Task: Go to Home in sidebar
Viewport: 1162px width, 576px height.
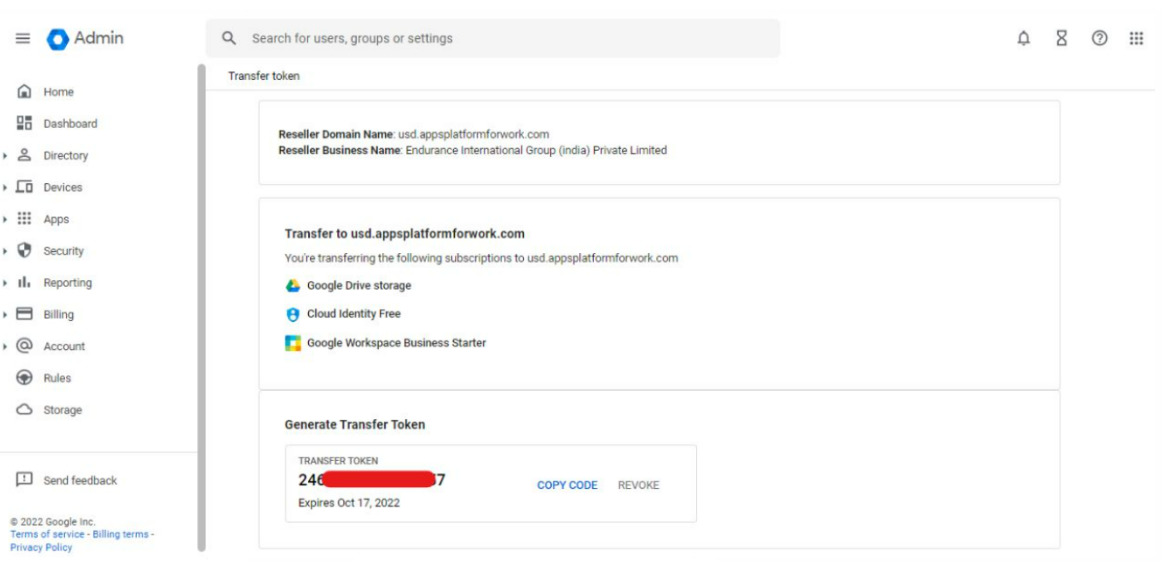Action: coord(59,92)
